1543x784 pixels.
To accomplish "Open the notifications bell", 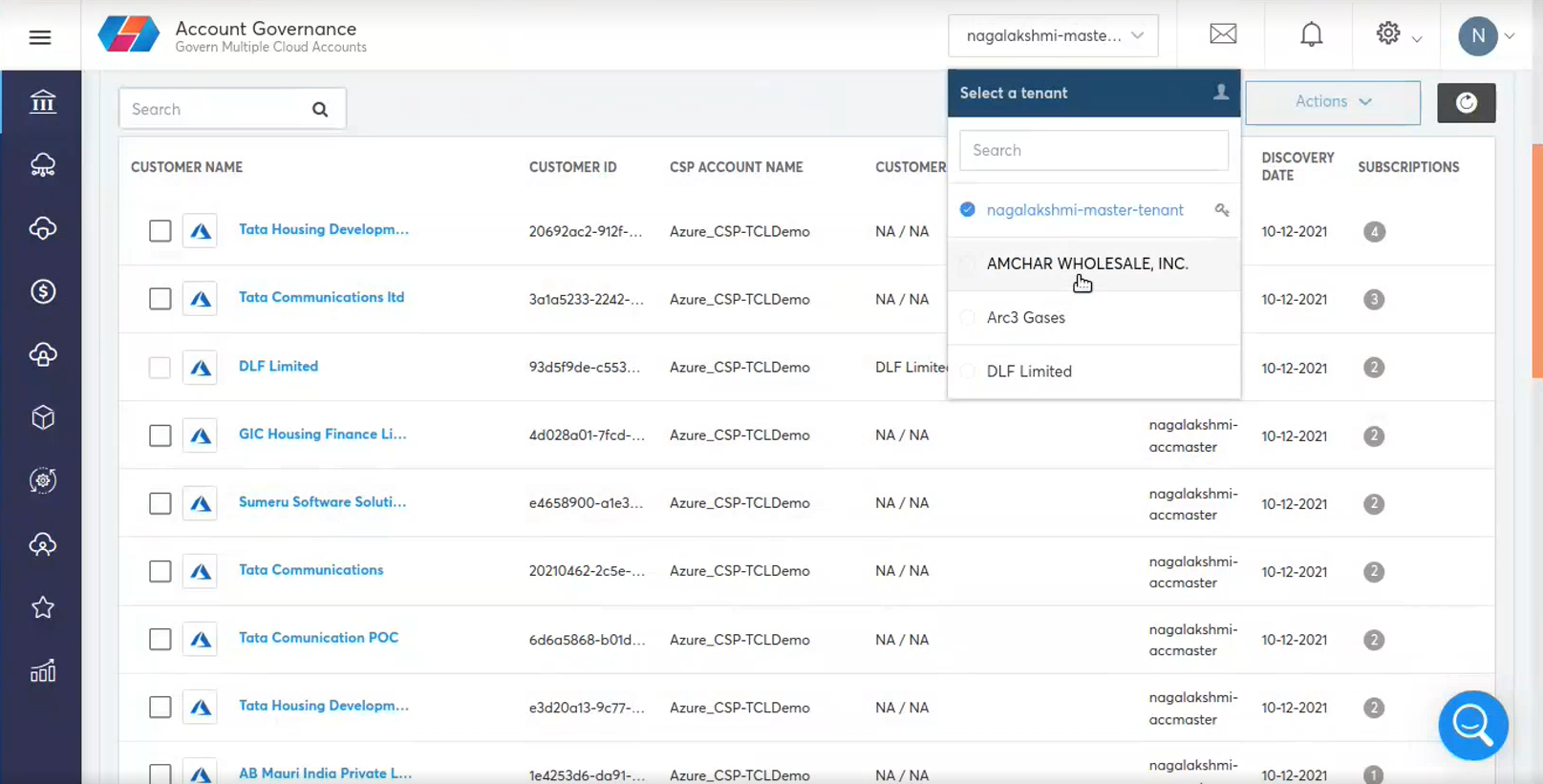I will (1312, 34).
